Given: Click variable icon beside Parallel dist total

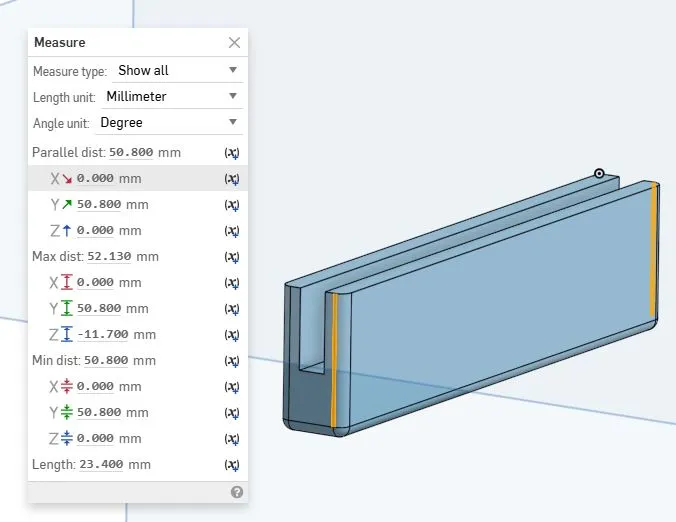Looking at the screenshot, I should [232, 153].
